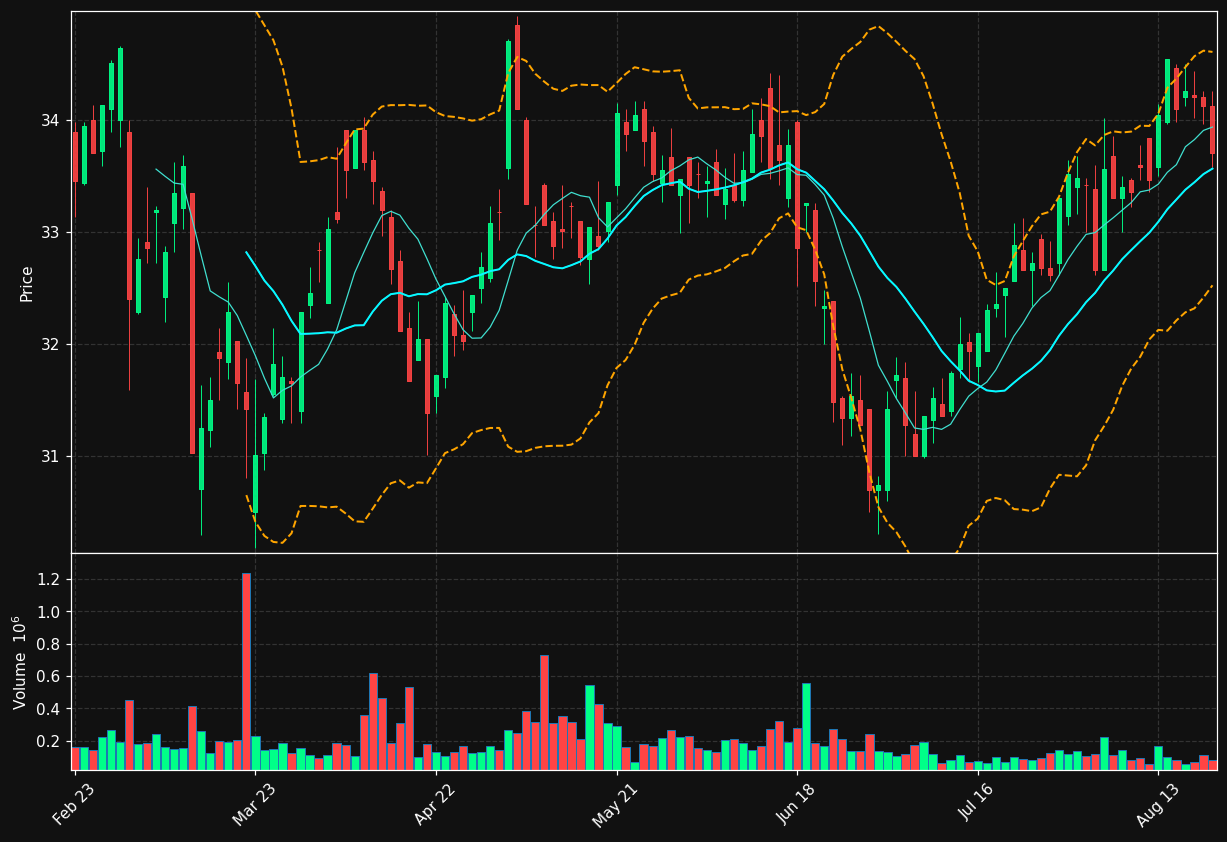The image size is (1227, 842).
Task: Click the price axis value 34
Action: click(x=49, y=121)
